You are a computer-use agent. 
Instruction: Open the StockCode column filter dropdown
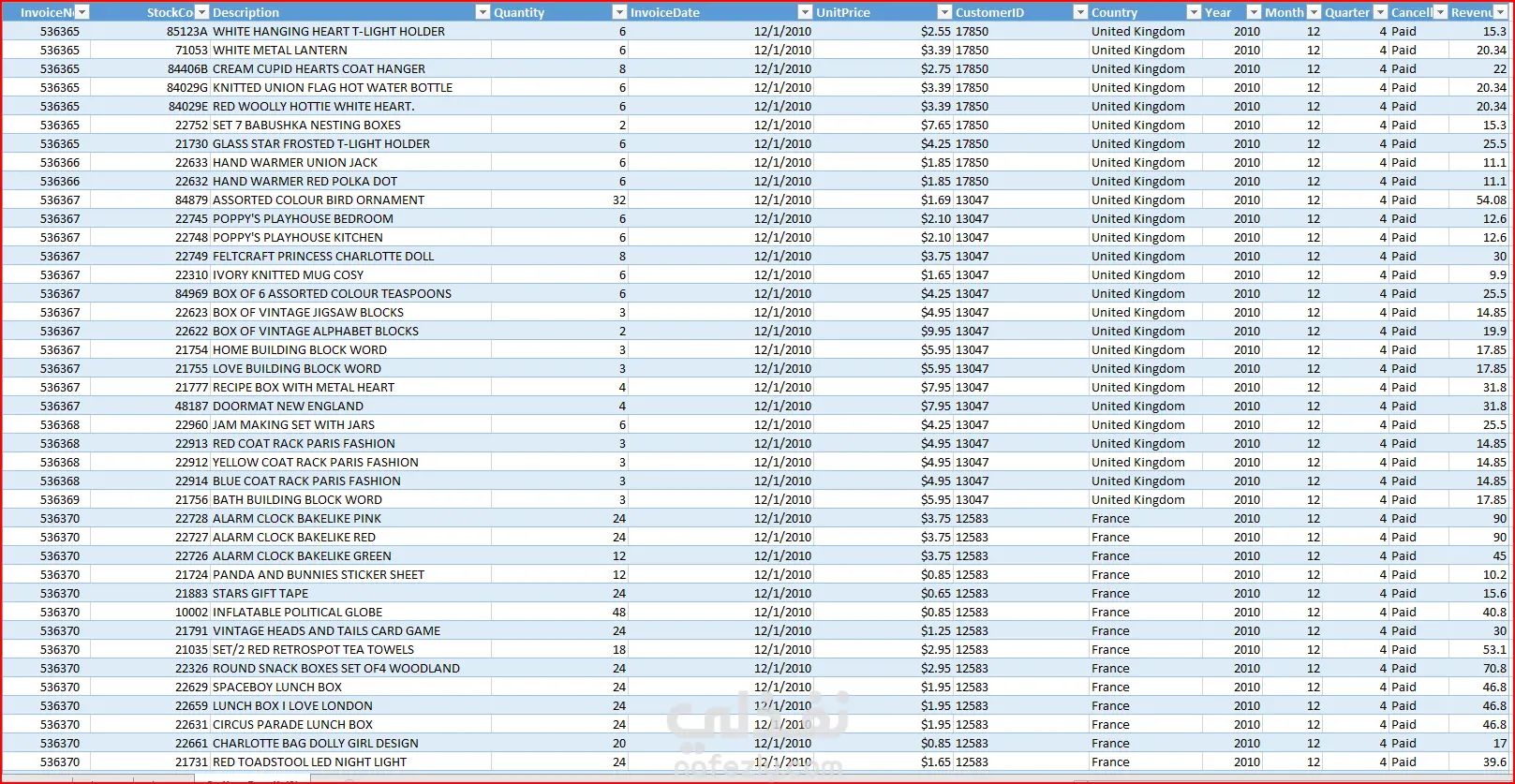[x=201, y=12]
